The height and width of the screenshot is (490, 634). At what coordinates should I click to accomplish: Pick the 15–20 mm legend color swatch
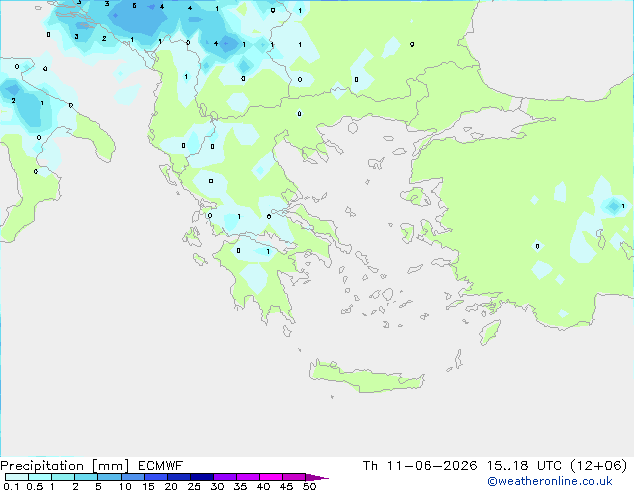pos(156,477)
